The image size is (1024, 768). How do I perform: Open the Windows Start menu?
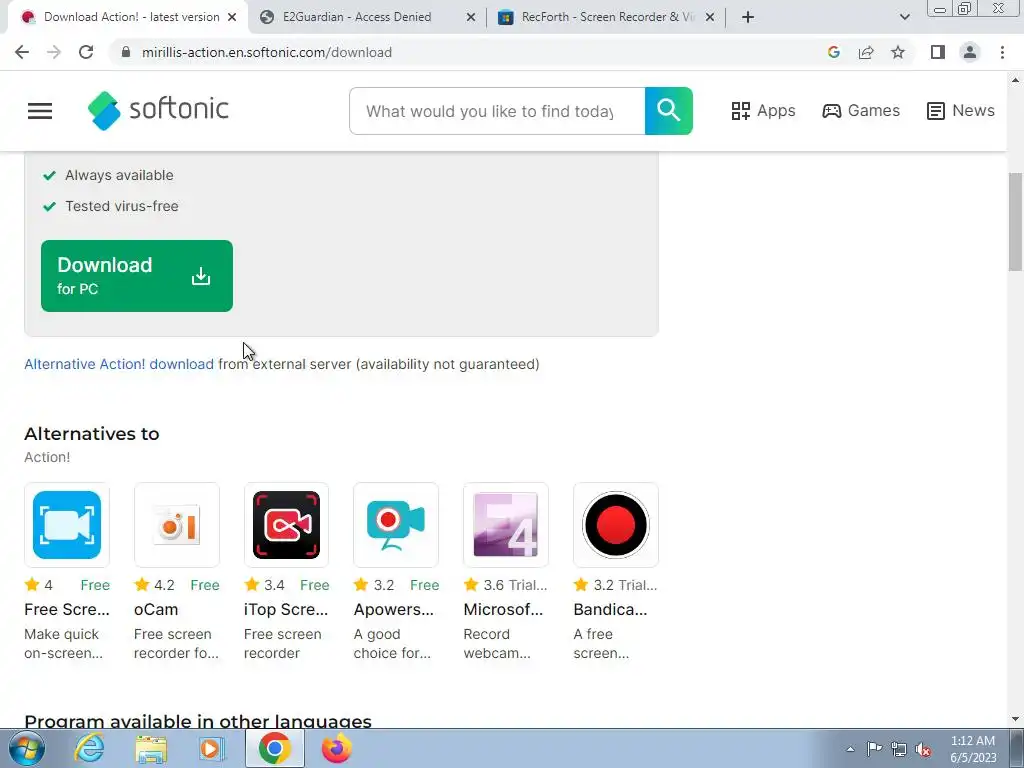pyautogui.click(x=27, y=748)
